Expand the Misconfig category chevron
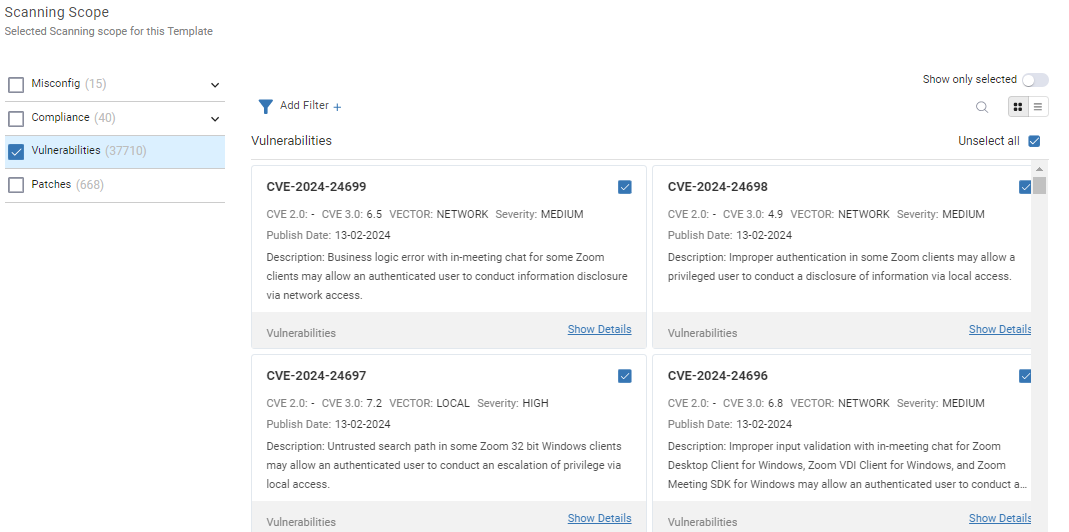This screenshot has height=532, width=1069. coord(215,85)
